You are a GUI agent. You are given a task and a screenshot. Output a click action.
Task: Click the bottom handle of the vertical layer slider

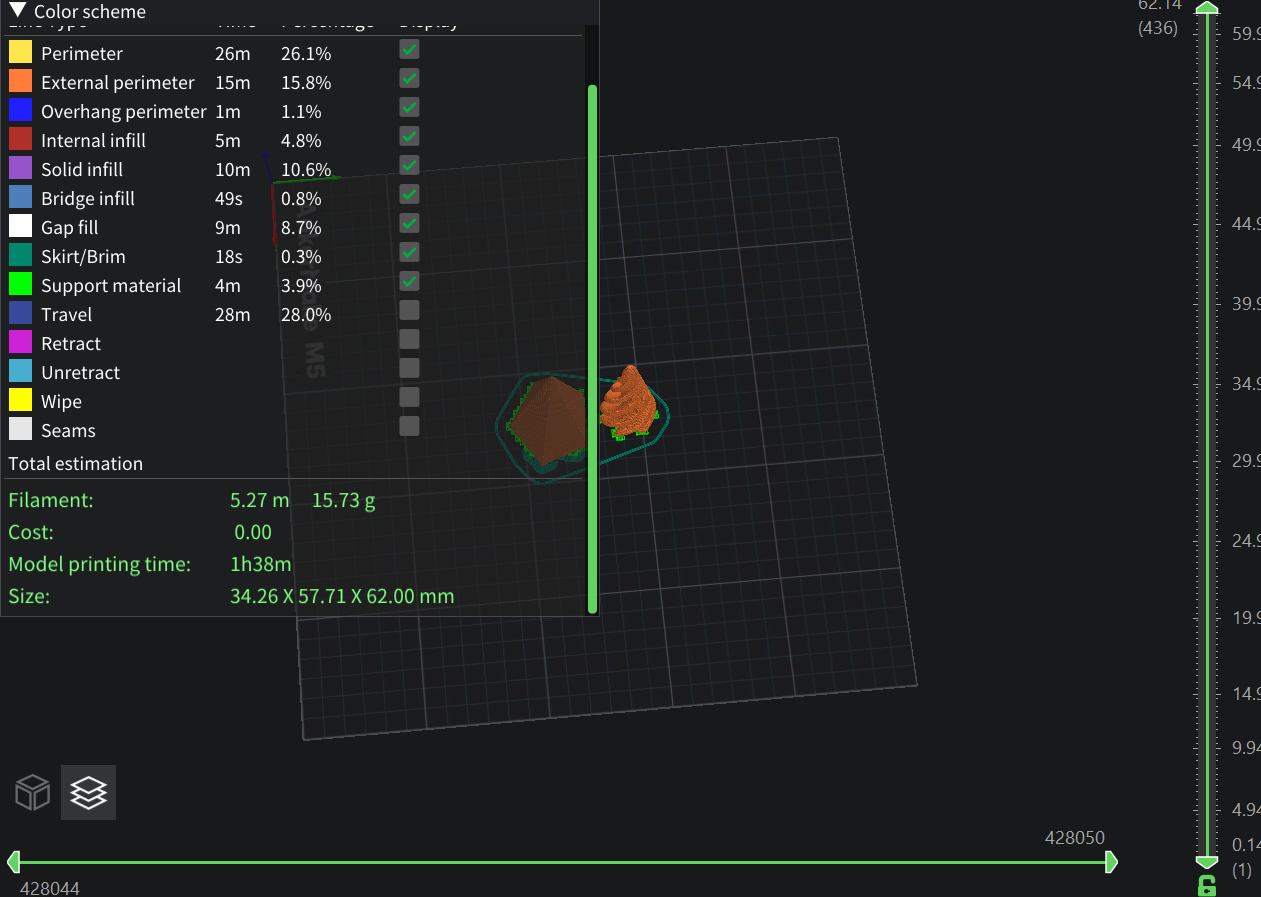pos(1207,862)
